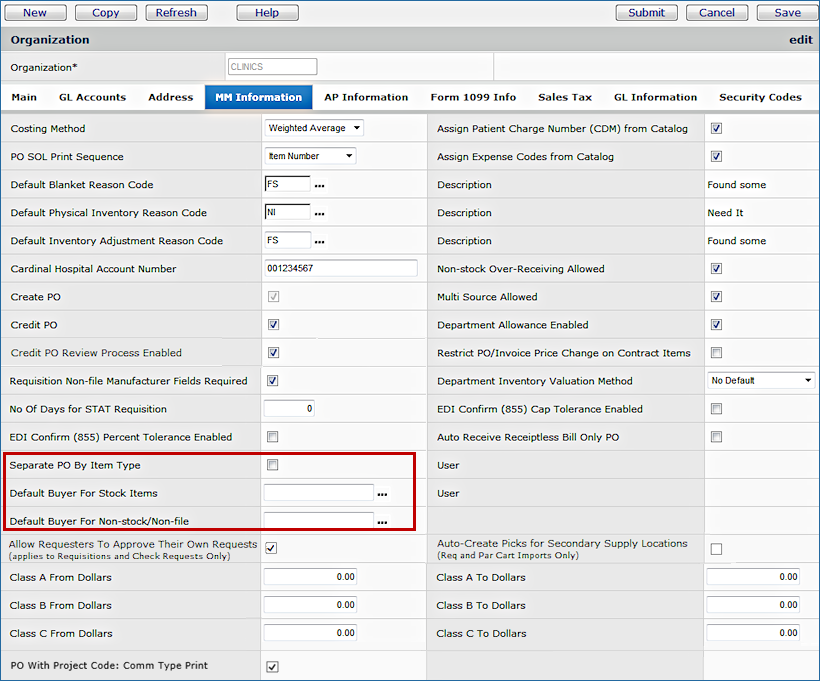820x681 pixels.
Task: Check Auto Receive Receiptless Bill Only PO
Action: click(x=716, y=437)
